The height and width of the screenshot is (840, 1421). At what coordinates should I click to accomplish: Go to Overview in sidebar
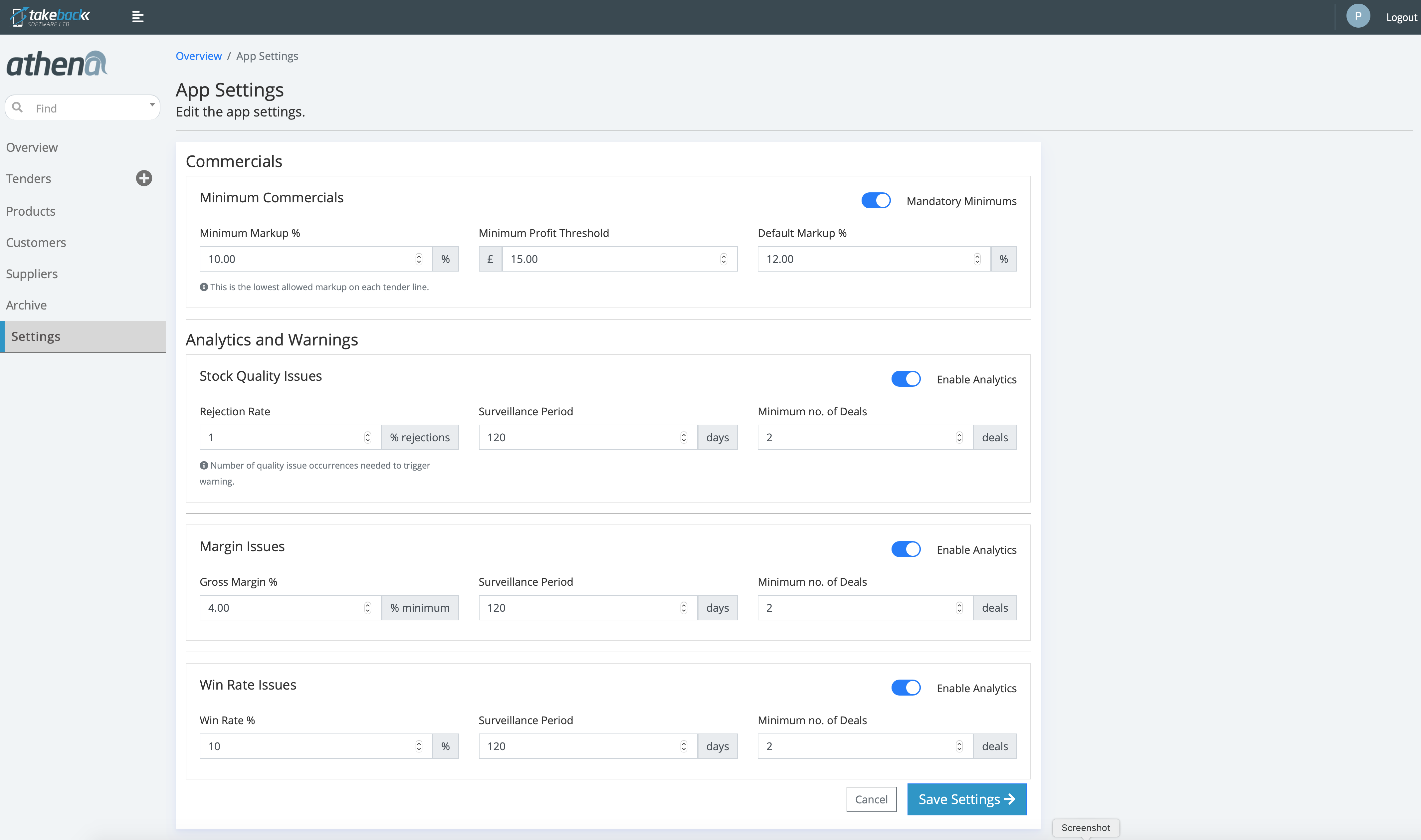(x=32, y=147)
